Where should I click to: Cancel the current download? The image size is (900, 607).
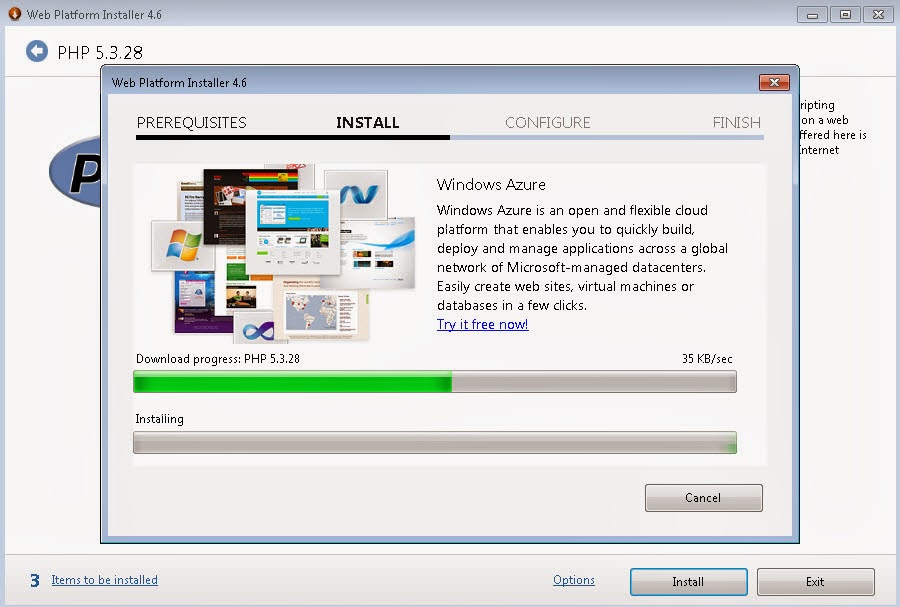coord(703,497)
